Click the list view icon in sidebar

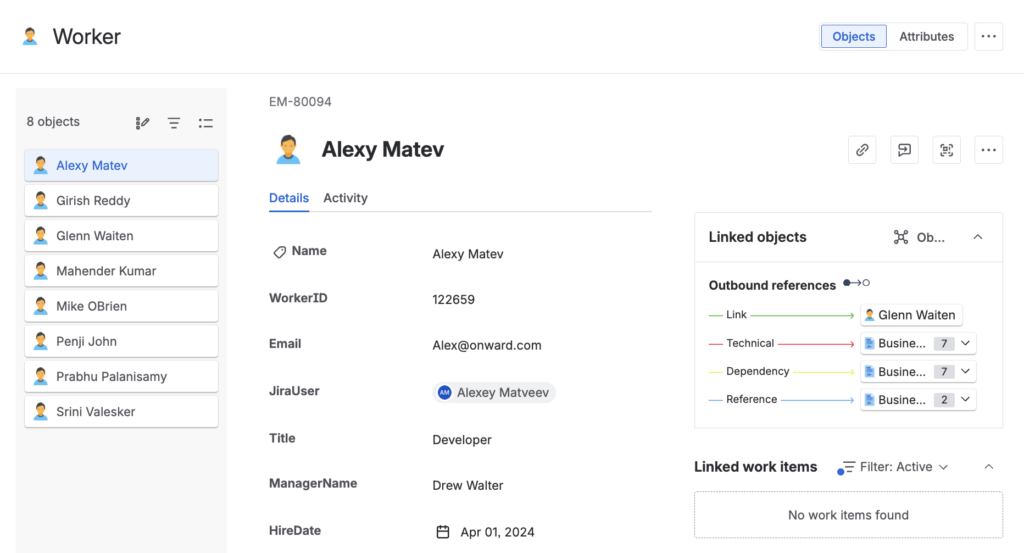point(206,123)
